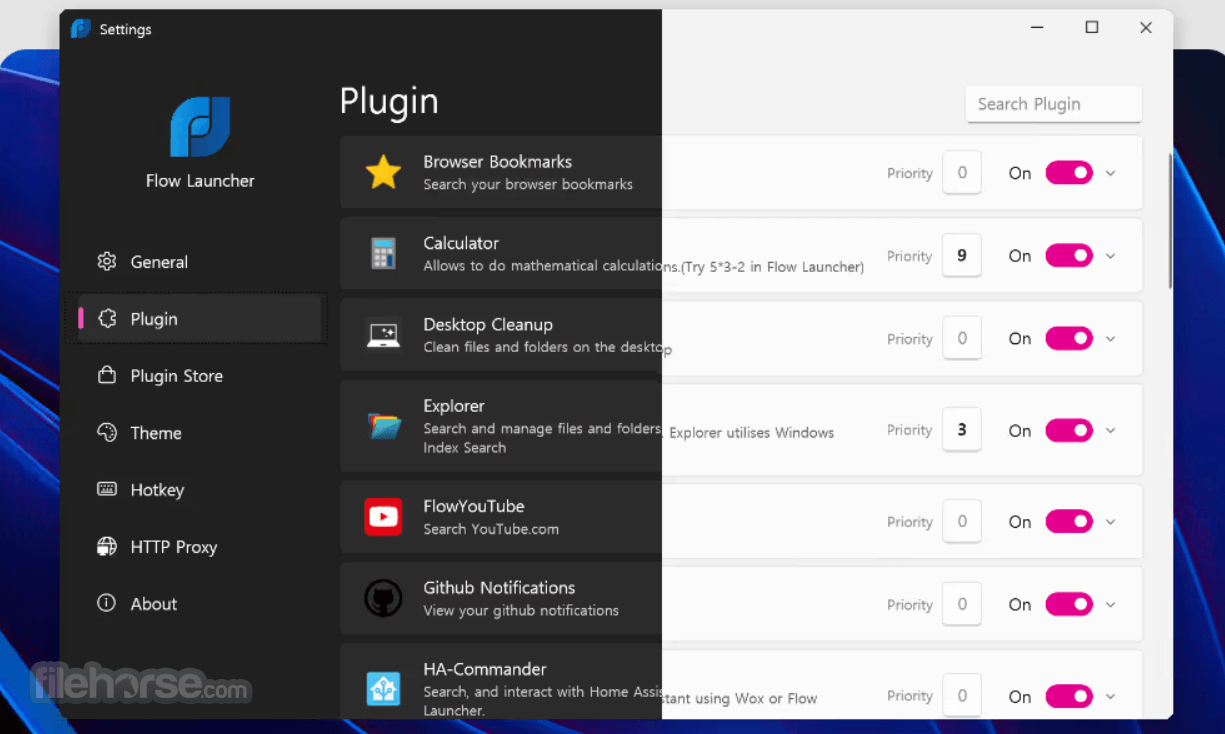The height and width of the screenshot is (734, 1225).
Task: Click the Flow Launcher logo in sidebar
Action: [x=200, y=127]
